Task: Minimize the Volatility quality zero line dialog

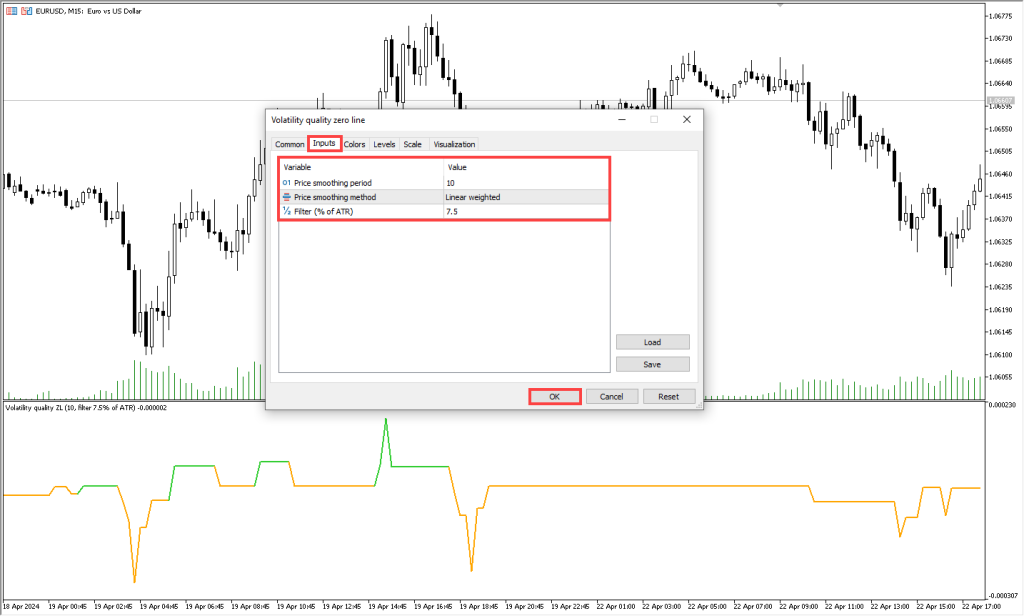Action: tap(622, 120)
